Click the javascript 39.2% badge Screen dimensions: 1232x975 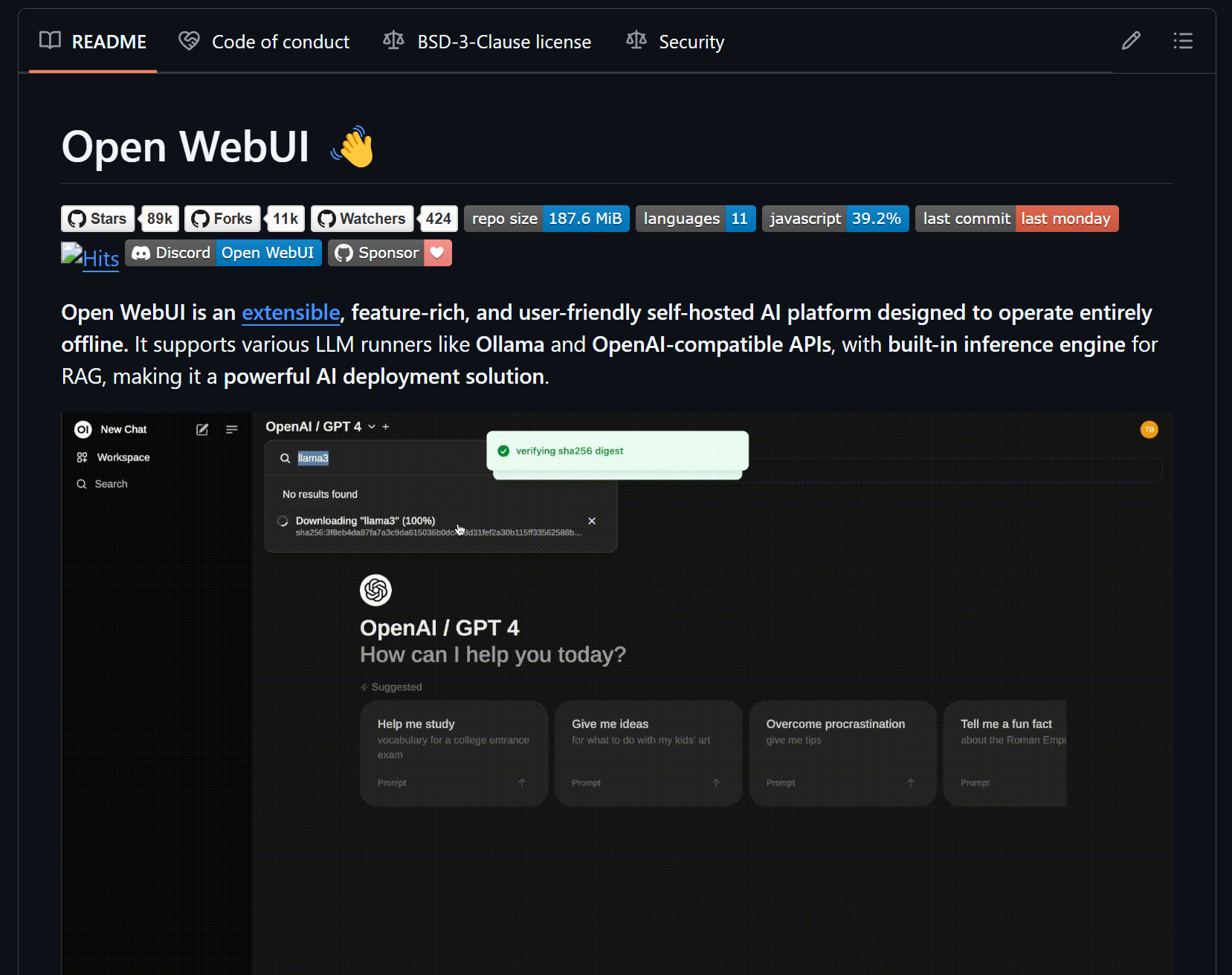(x=836, y=219)
